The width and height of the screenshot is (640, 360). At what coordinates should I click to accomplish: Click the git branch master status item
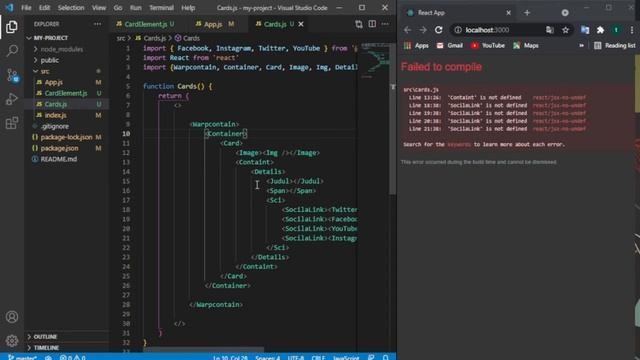point(22,357)
